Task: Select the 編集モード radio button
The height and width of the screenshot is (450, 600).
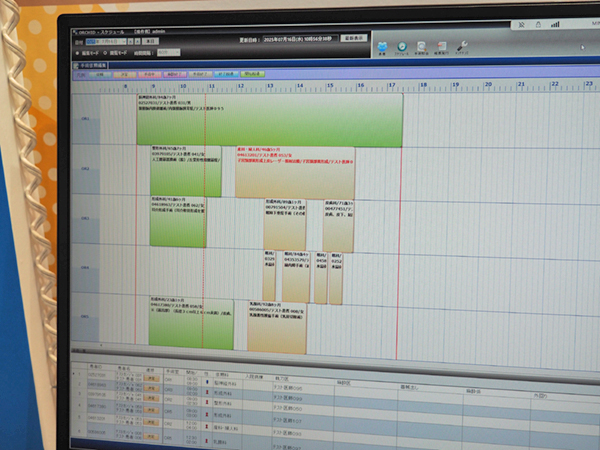Action: click(78, 53)
